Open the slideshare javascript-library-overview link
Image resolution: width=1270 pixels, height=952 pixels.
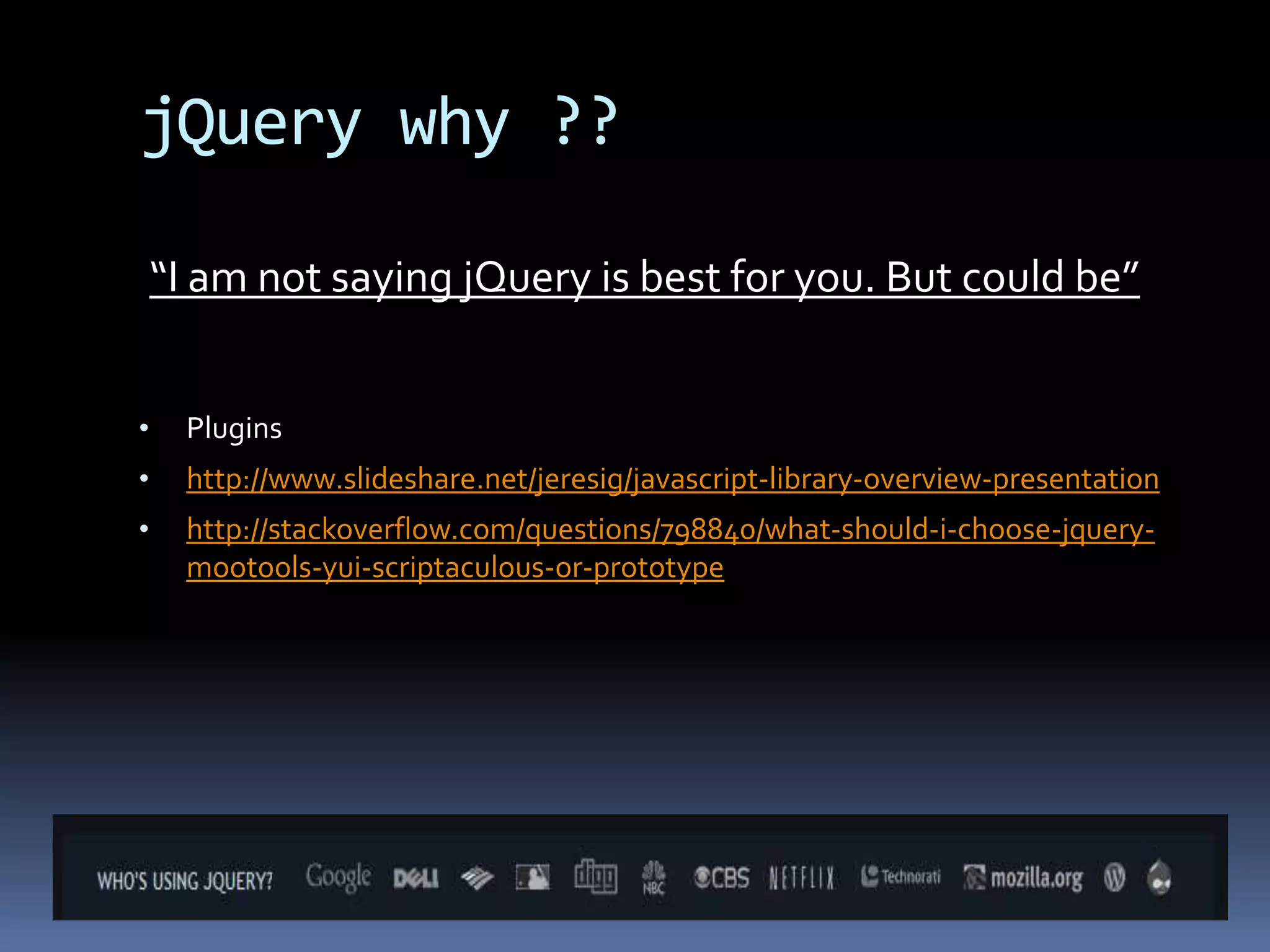[673, 479]
